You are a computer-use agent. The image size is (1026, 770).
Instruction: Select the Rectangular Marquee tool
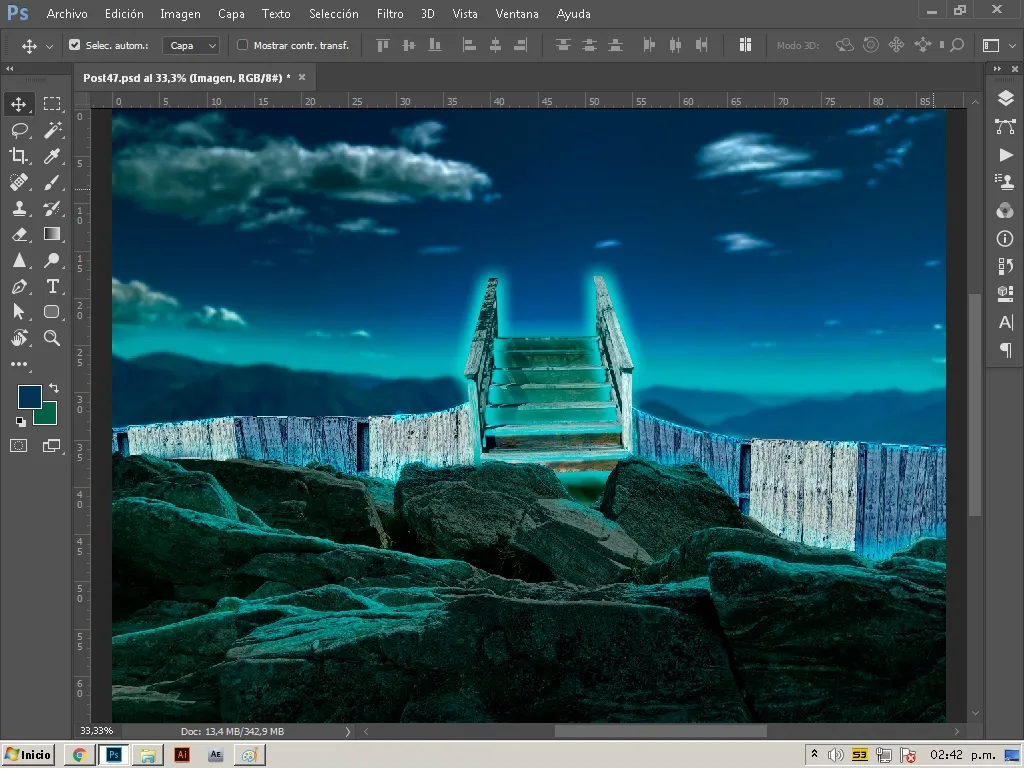point(52,104)
